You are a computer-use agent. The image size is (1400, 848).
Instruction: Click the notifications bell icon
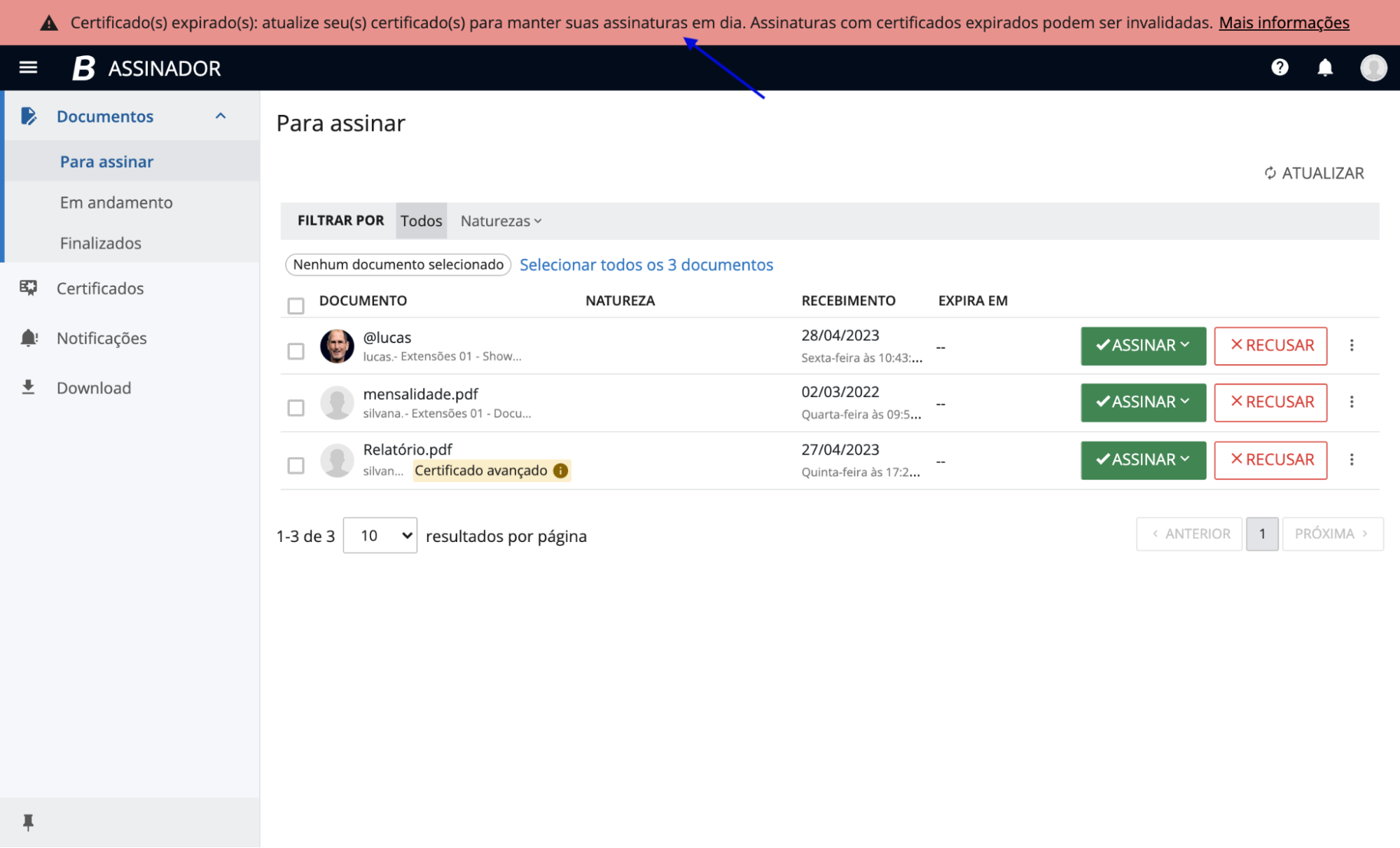tap(1324, 67)
